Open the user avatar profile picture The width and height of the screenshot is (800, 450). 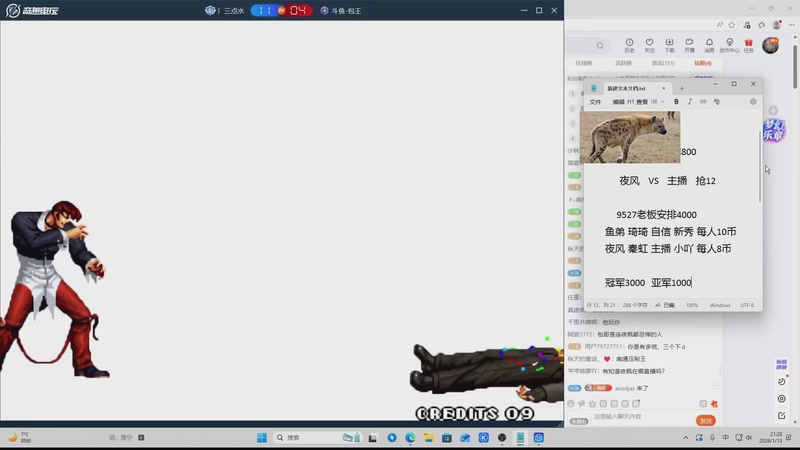pyautogui.click(x=770, y=45)
